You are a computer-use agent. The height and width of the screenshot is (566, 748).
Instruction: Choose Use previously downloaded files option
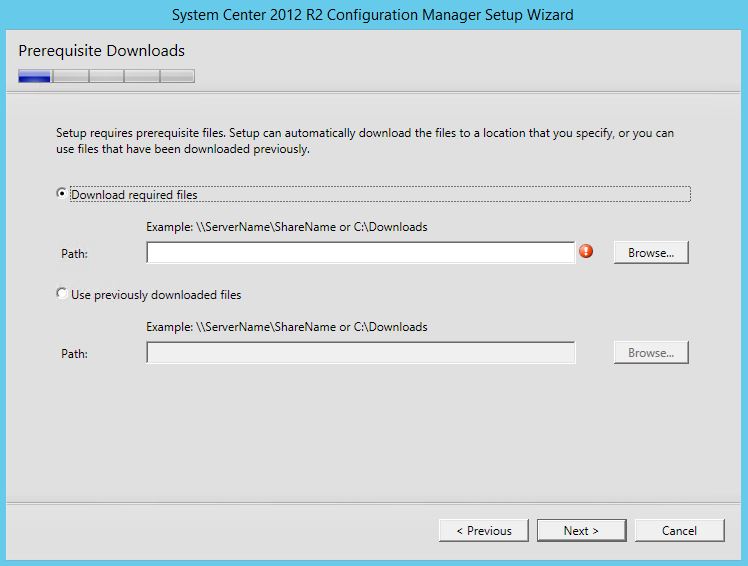63,294
